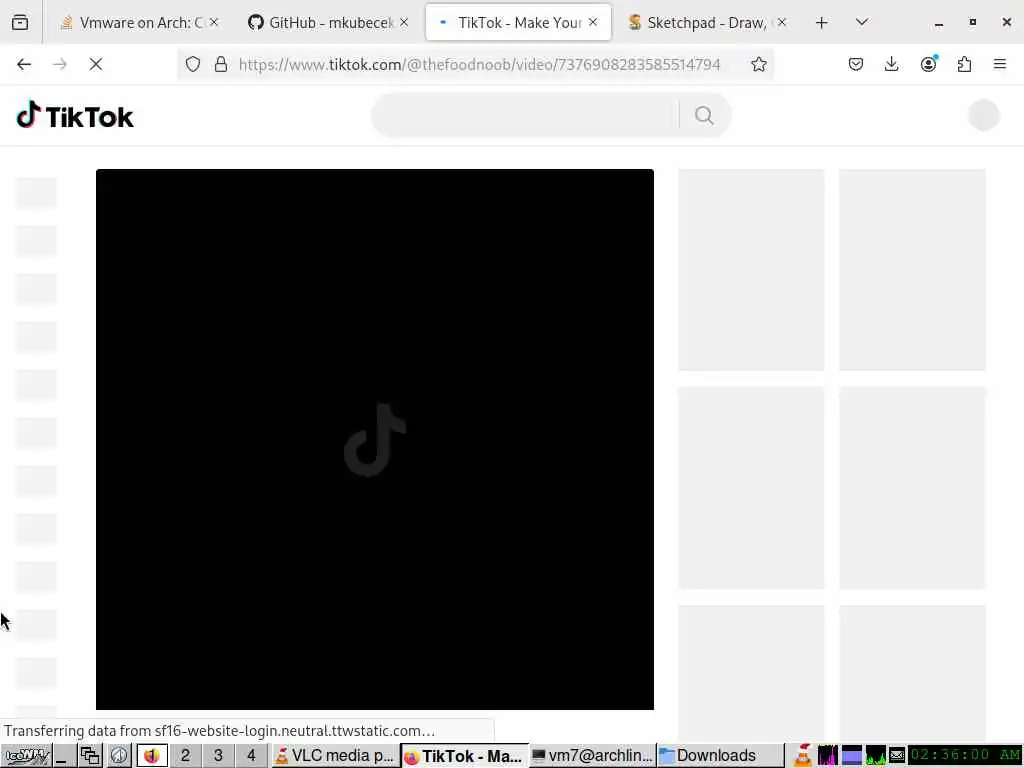Open a new tab with plus button

[822, 23]
